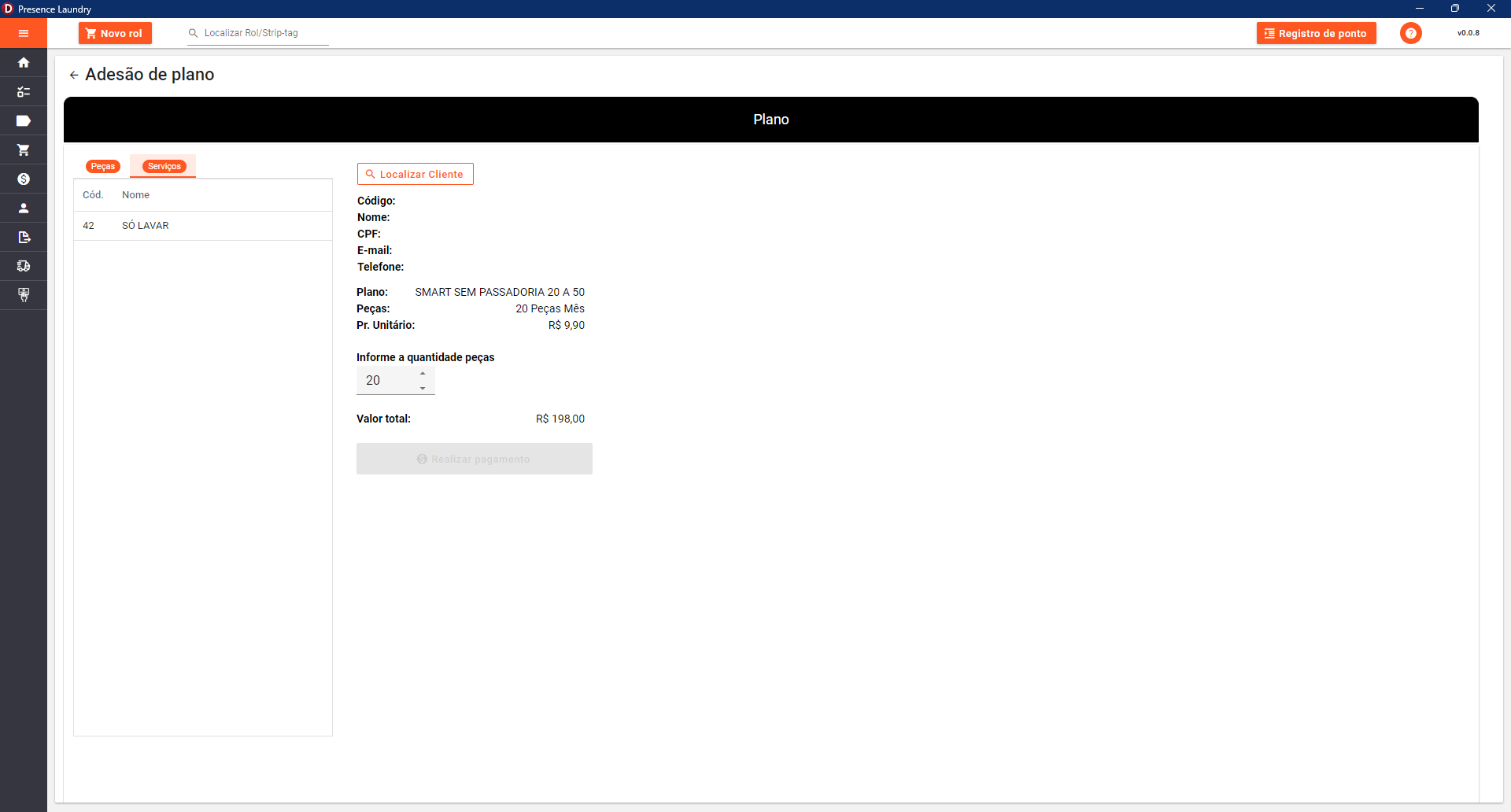1511x812 pixels.
Task: Decrease quantidade peças with down arrow
Action: [x=423, y=388]
